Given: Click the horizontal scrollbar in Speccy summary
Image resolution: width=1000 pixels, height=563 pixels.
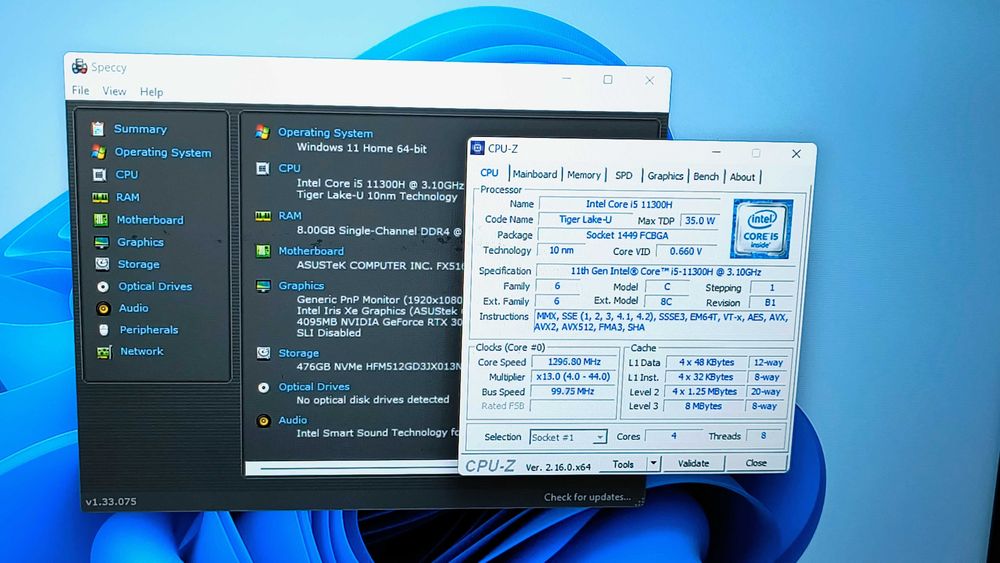Looking at the screenshot, I should pos(354,469).
